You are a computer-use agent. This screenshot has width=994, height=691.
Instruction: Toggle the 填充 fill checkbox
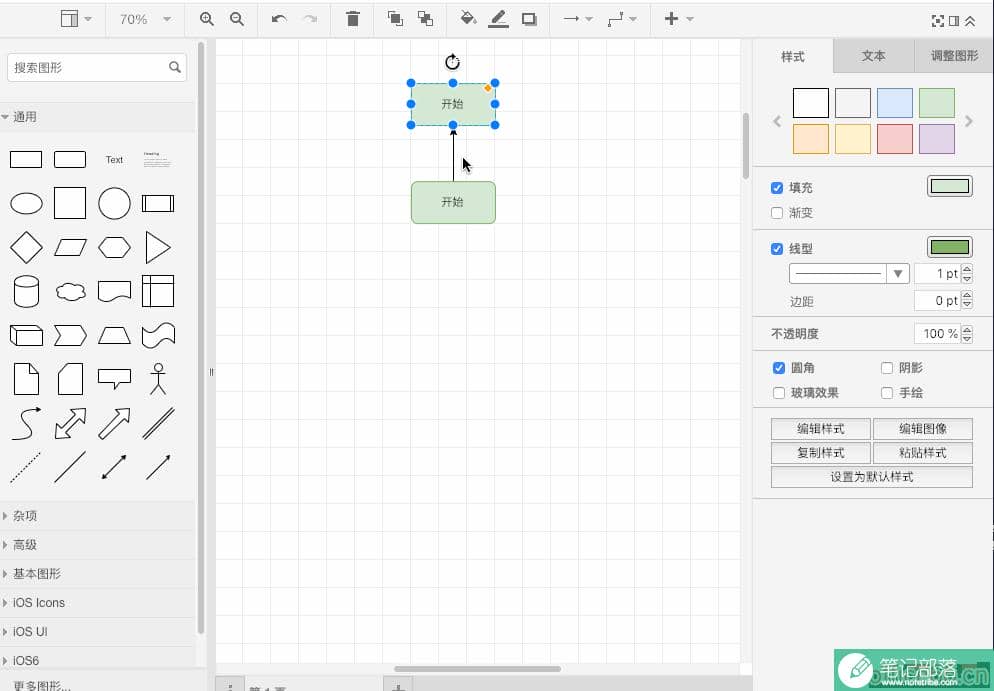(x=777, y=188)
